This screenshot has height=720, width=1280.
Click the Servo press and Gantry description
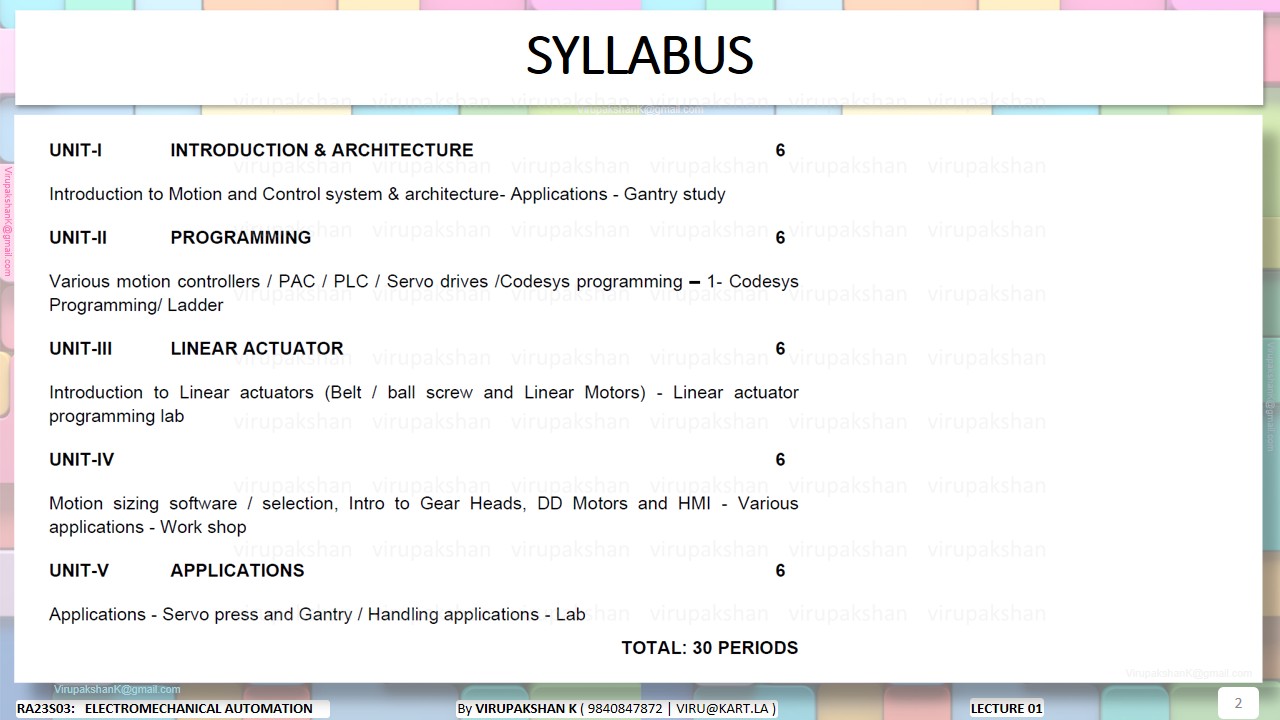tap(317, 614)
